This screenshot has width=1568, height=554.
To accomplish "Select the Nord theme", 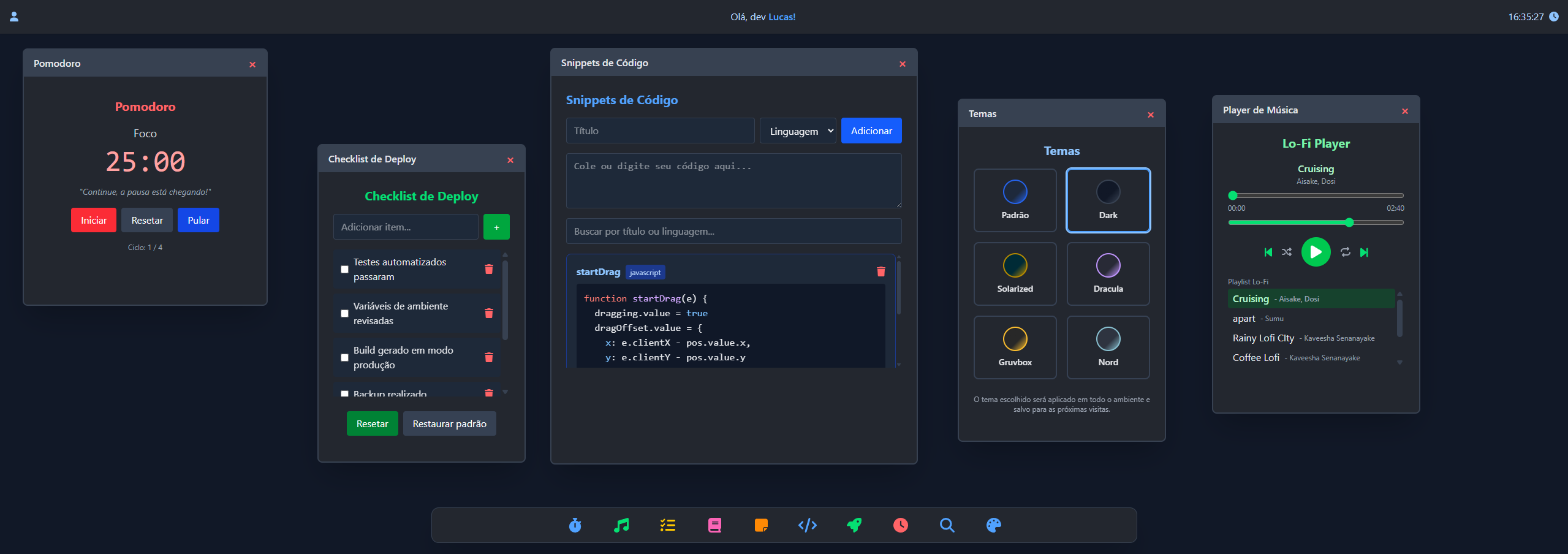I will point(1108,347).
